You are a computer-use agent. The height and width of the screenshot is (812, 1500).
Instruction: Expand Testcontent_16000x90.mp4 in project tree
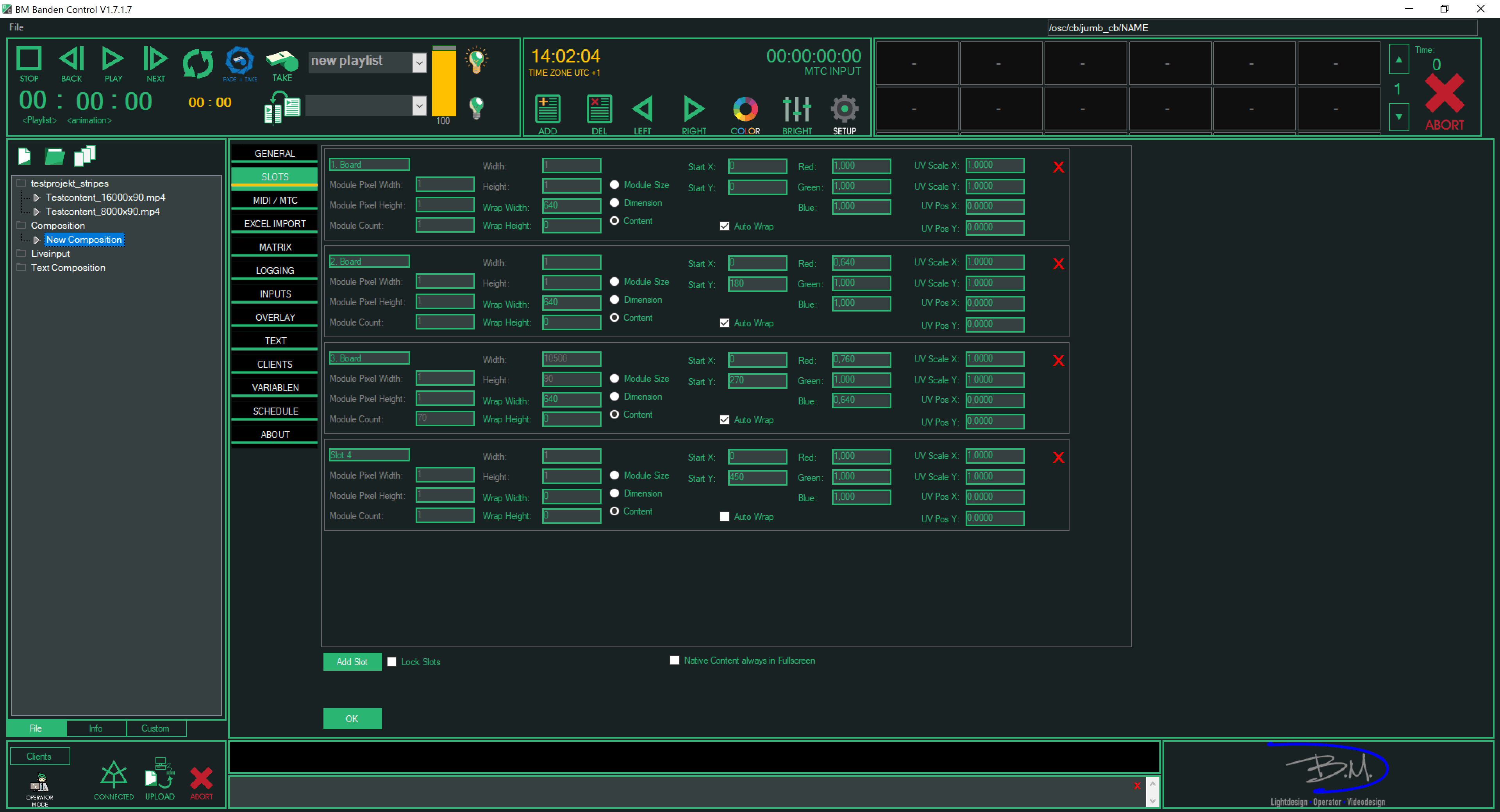tap(37, 197)
